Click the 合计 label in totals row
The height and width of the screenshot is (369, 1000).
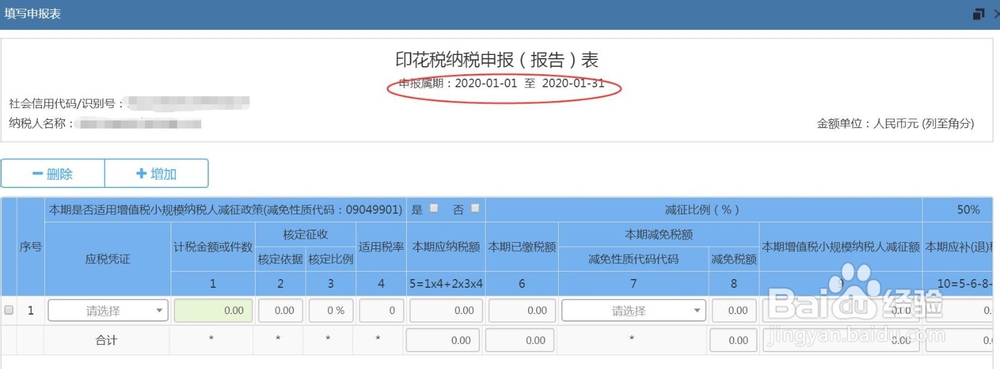tap(107, 340)
